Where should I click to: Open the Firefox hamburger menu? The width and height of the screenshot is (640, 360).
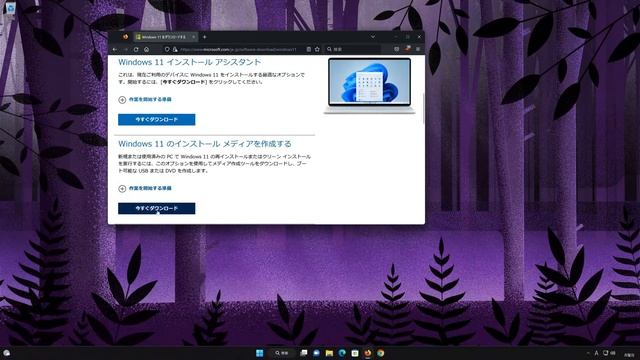(x=418, y=49)
